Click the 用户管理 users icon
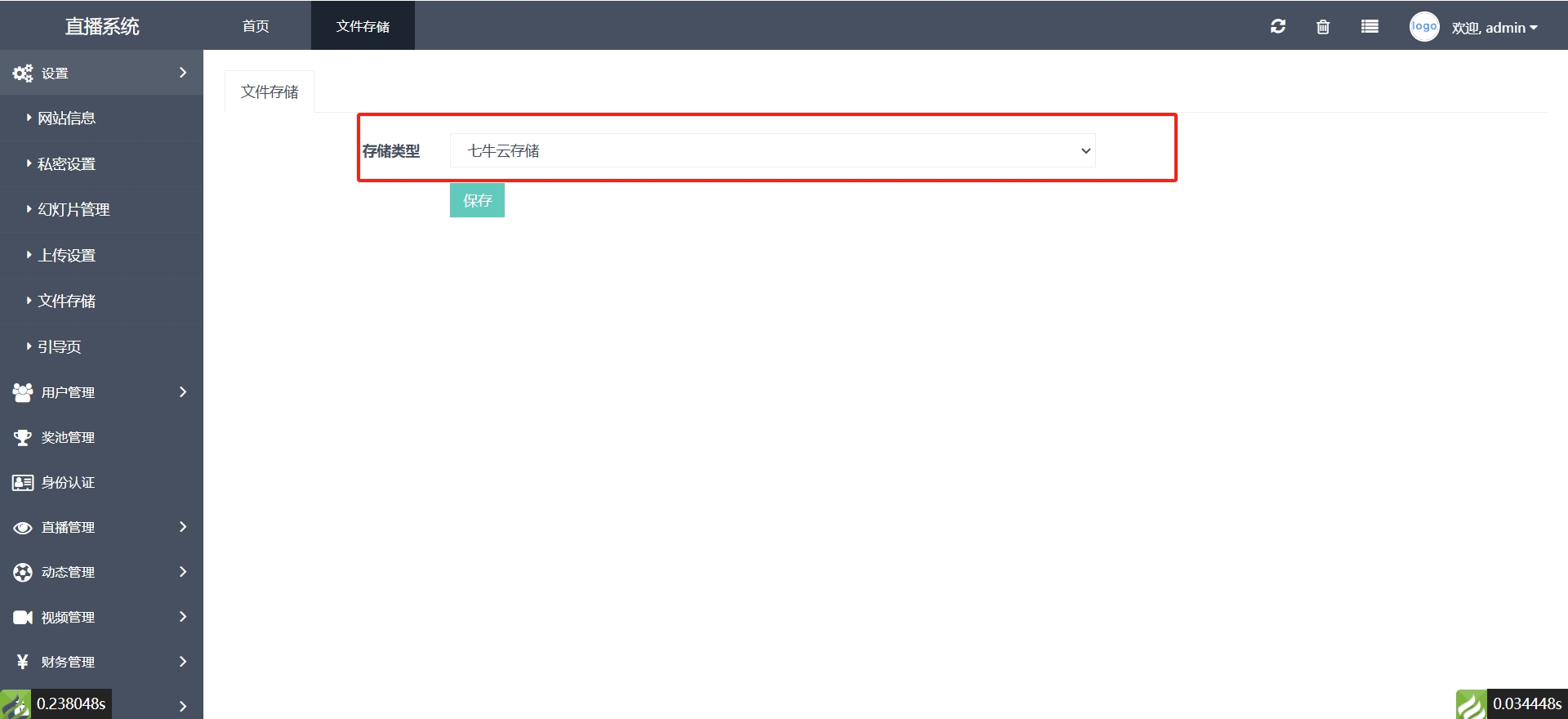Viewport: 1568px width, 719px height. [x=23, y=392]
